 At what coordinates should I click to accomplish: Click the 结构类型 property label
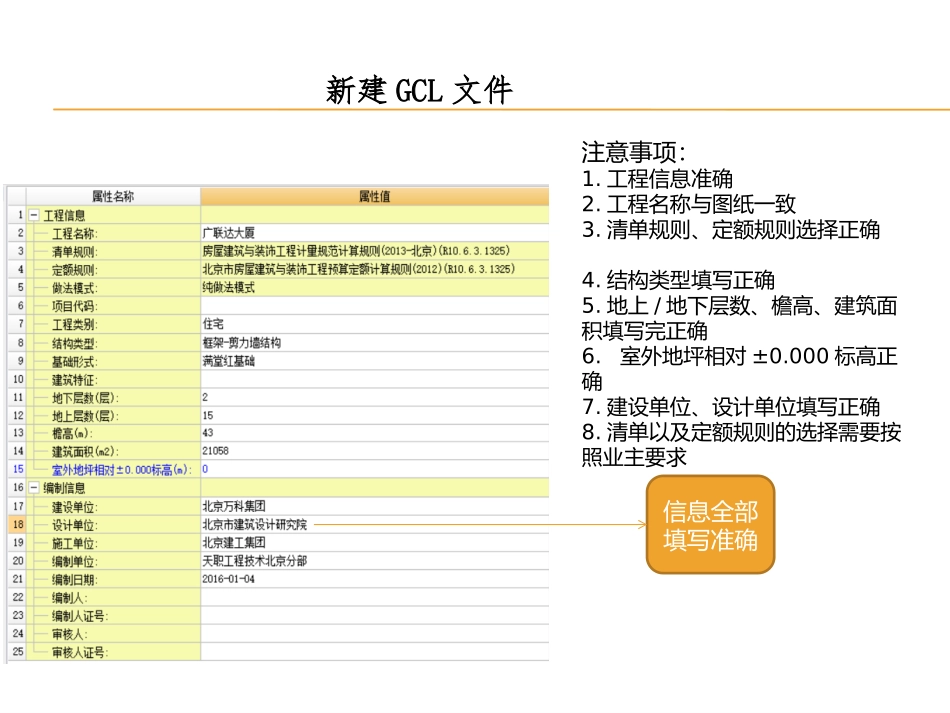(x=75, y=343)
